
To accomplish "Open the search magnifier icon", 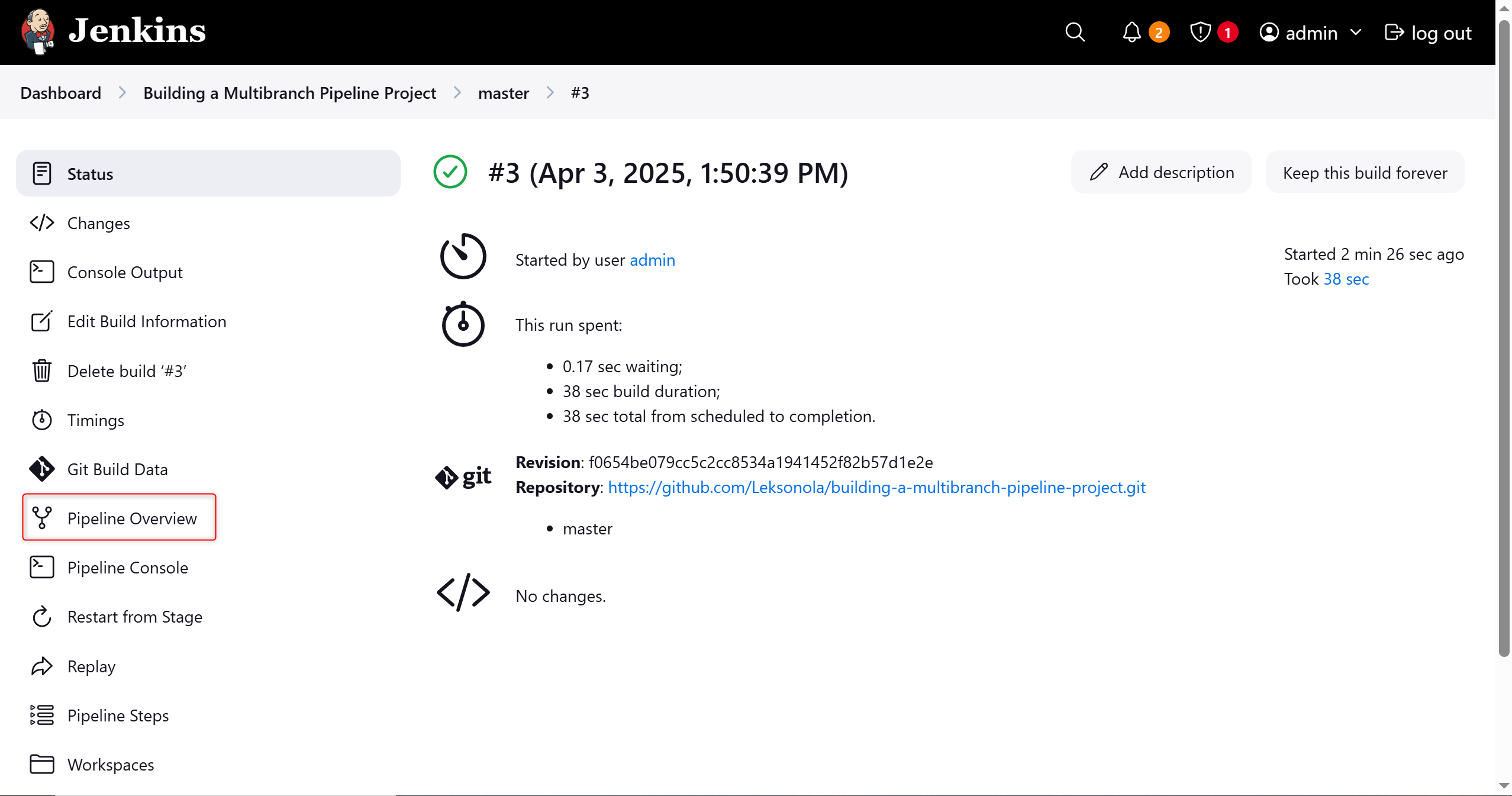I will [1075, 32].
